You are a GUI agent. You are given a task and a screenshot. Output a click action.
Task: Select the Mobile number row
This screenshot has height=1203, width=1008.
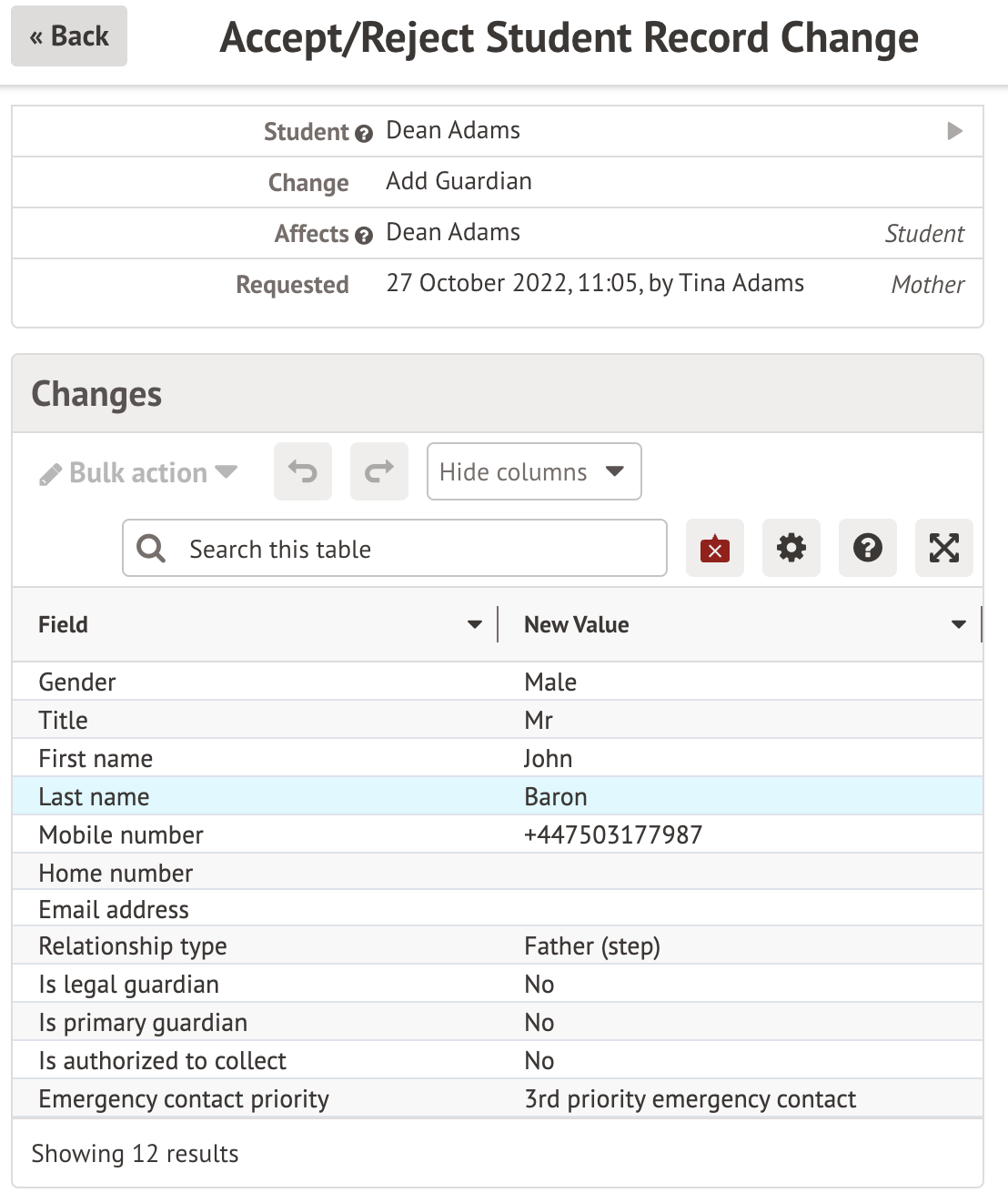click(x=497, y=834)
